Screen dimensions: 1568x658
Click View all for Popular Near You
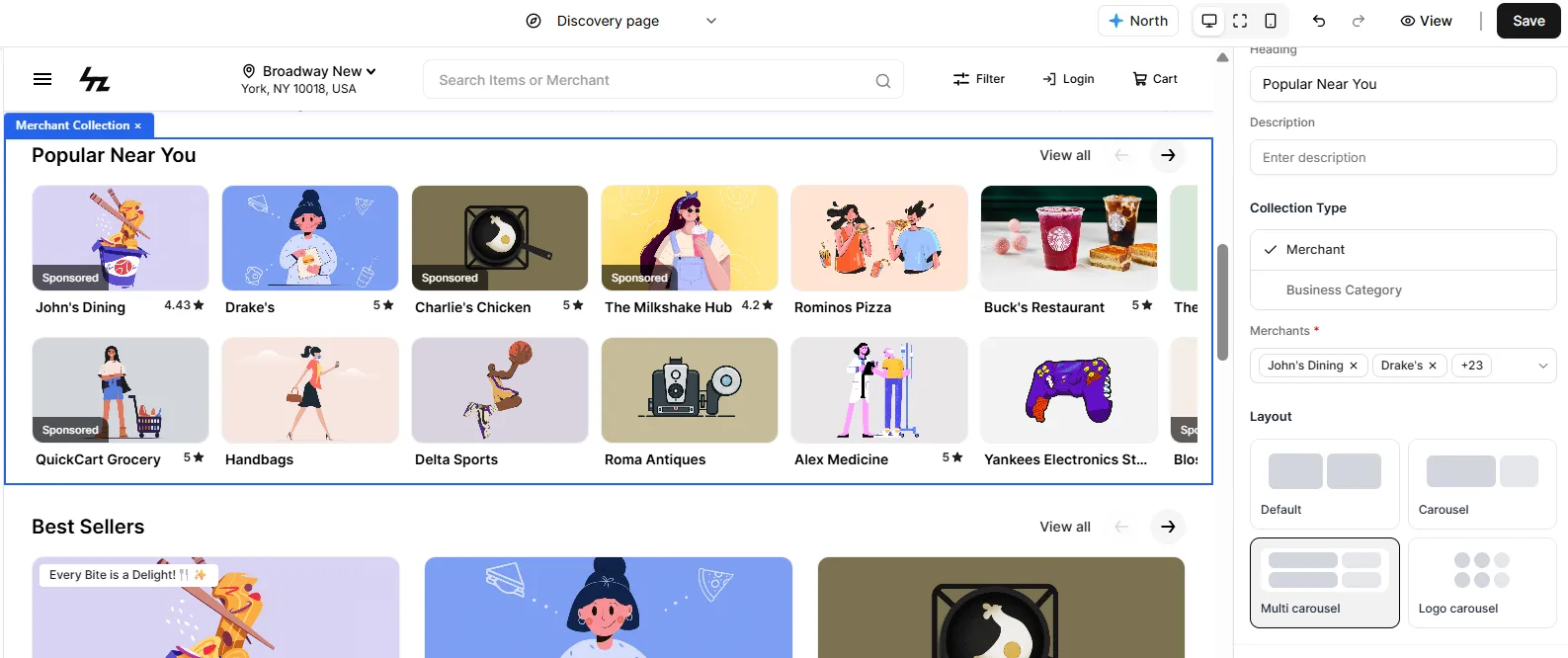[1065, 155]
